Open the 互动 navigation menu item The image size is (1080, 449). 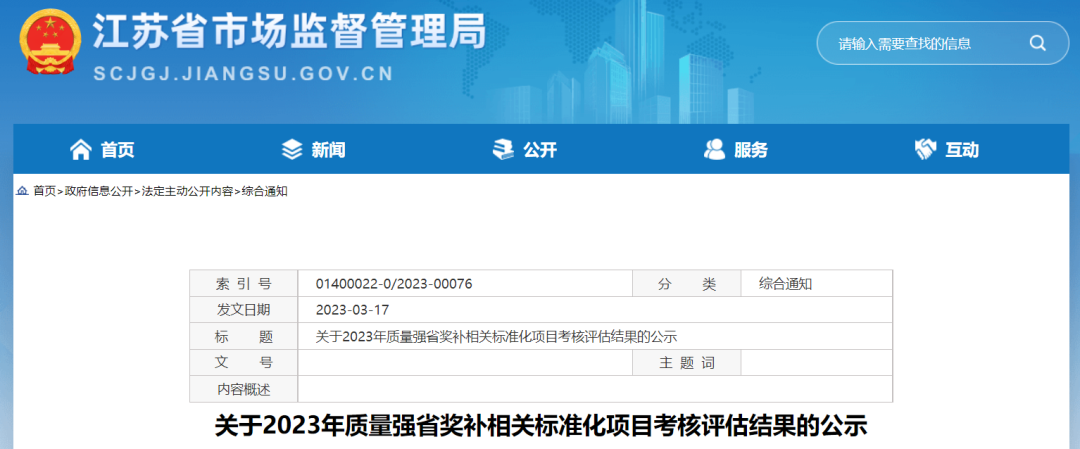[x=946, y=149]
